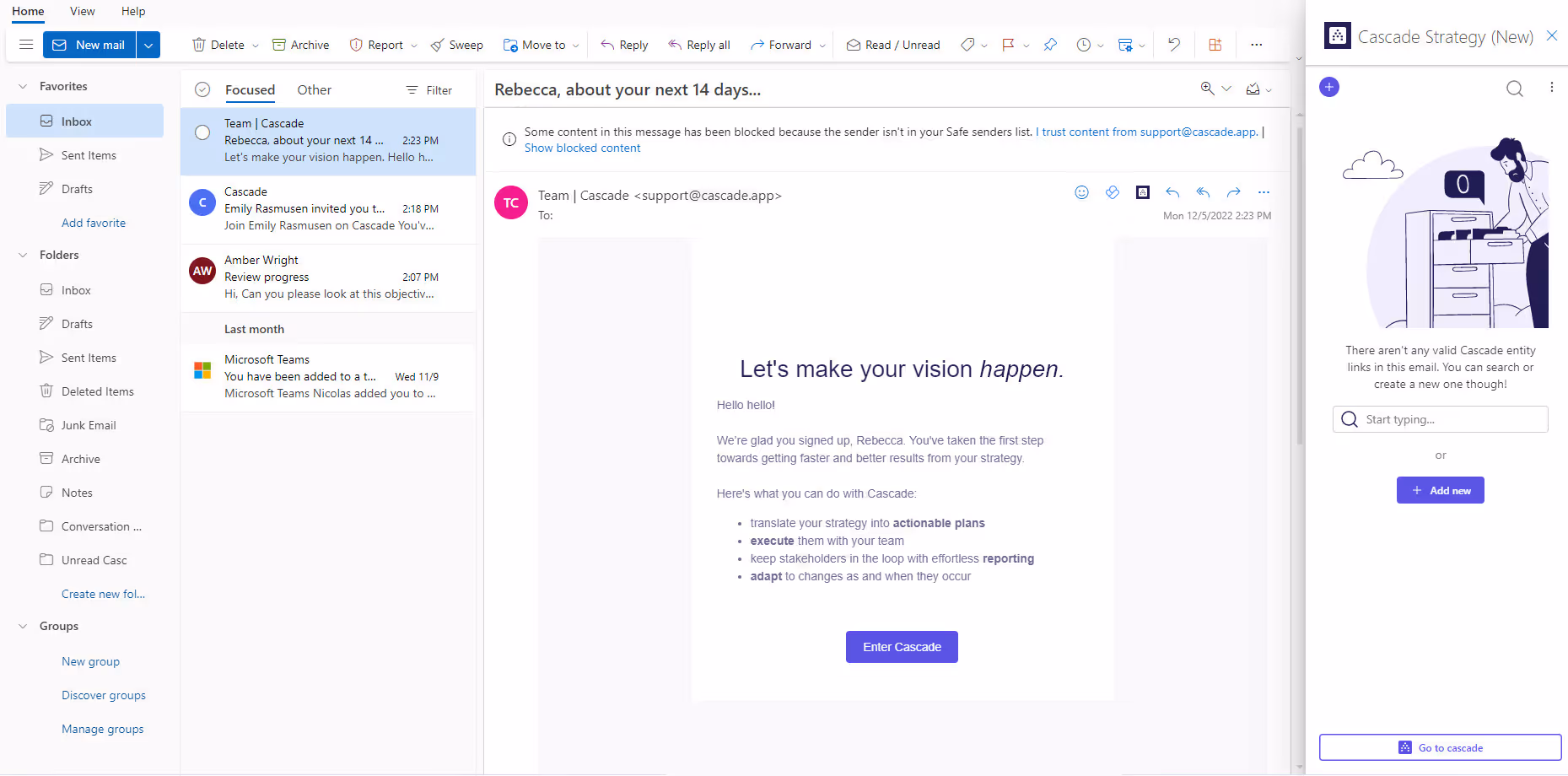Screen dimensions: 1568x776
Task: Flag the message with the flag icon
Action: pos(1008,45)
